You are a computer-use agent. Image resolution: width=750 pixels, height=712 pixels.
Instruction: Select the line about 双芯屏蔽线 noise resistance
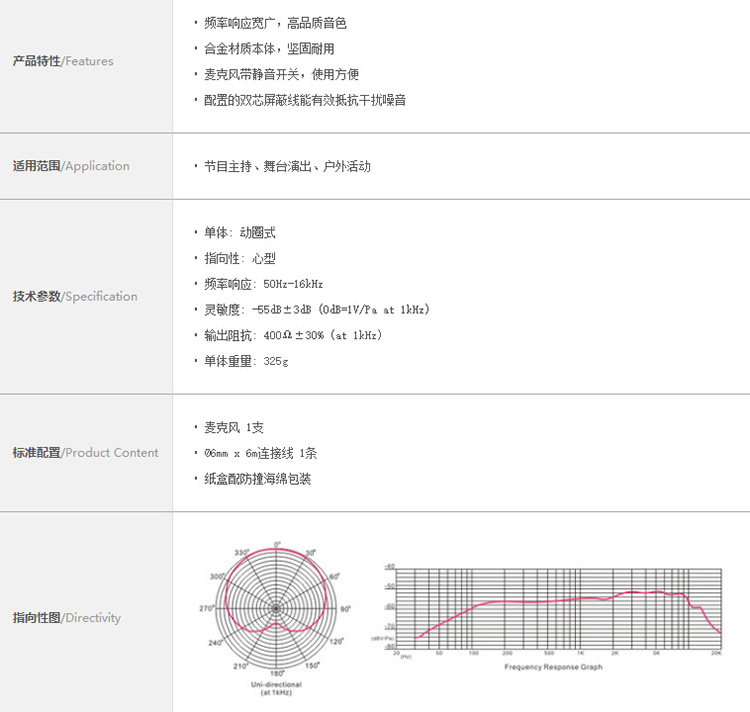click(x=305, y=100)
